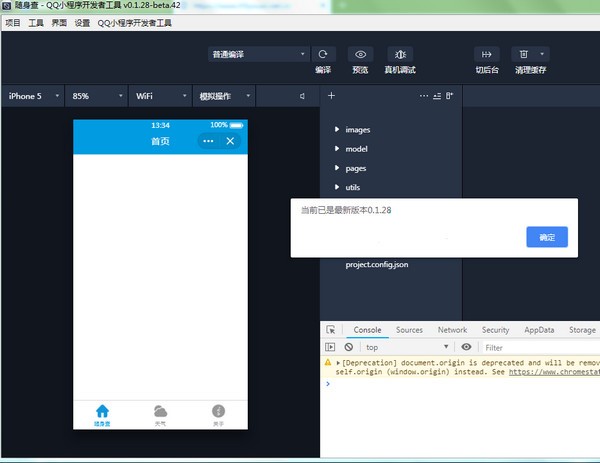Viewport: 600px width, 463px height.
Task: Clear the console with the ban icon
Action: pyautogui.click(x=349, y=347)
